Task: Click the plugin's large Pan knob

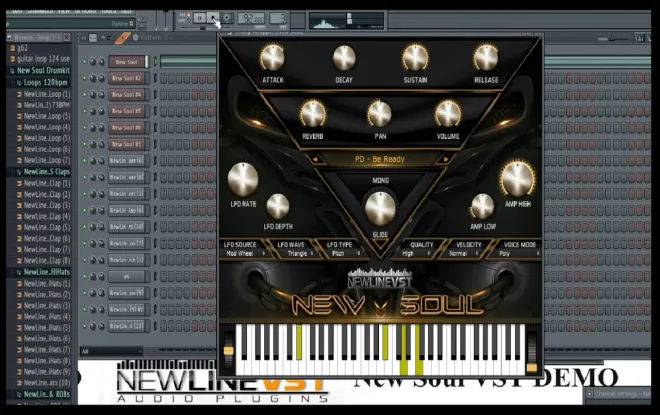Action: coord(379,114)
